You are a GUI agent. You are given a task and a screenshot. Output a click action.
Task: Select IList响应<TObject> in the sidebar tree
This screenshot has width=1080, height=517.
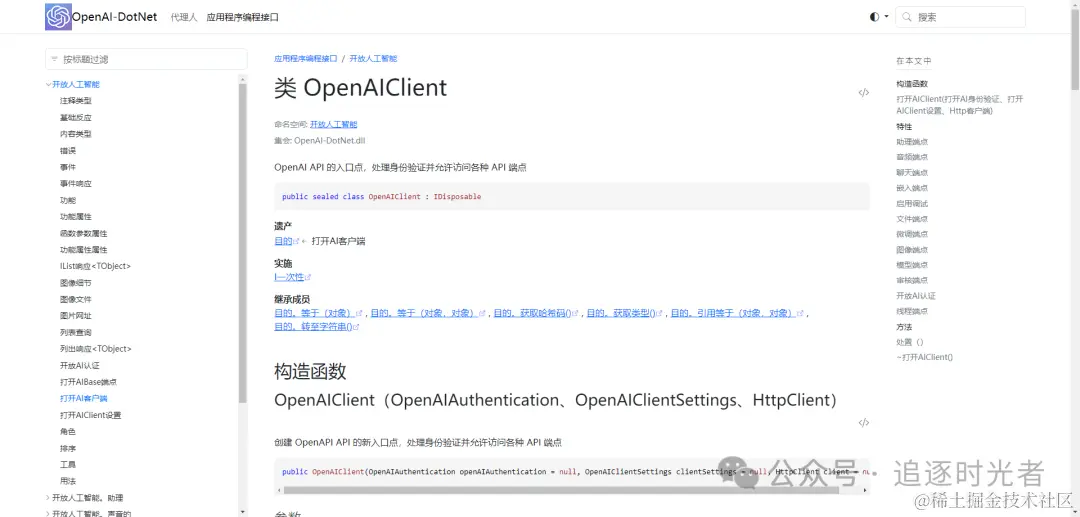[x=95, y=266]
